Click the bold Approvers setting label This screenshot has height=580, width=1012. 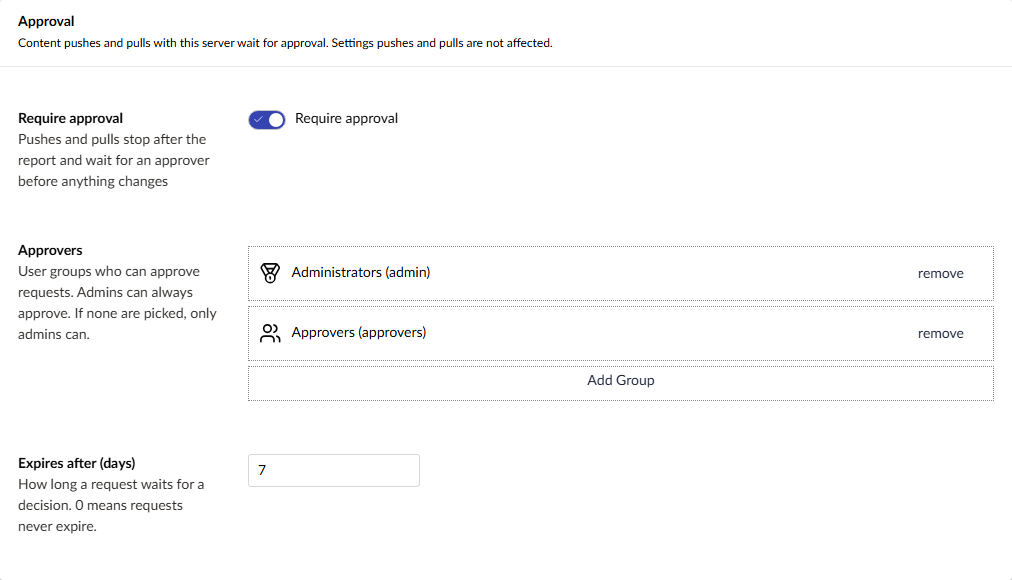point(50,250)
